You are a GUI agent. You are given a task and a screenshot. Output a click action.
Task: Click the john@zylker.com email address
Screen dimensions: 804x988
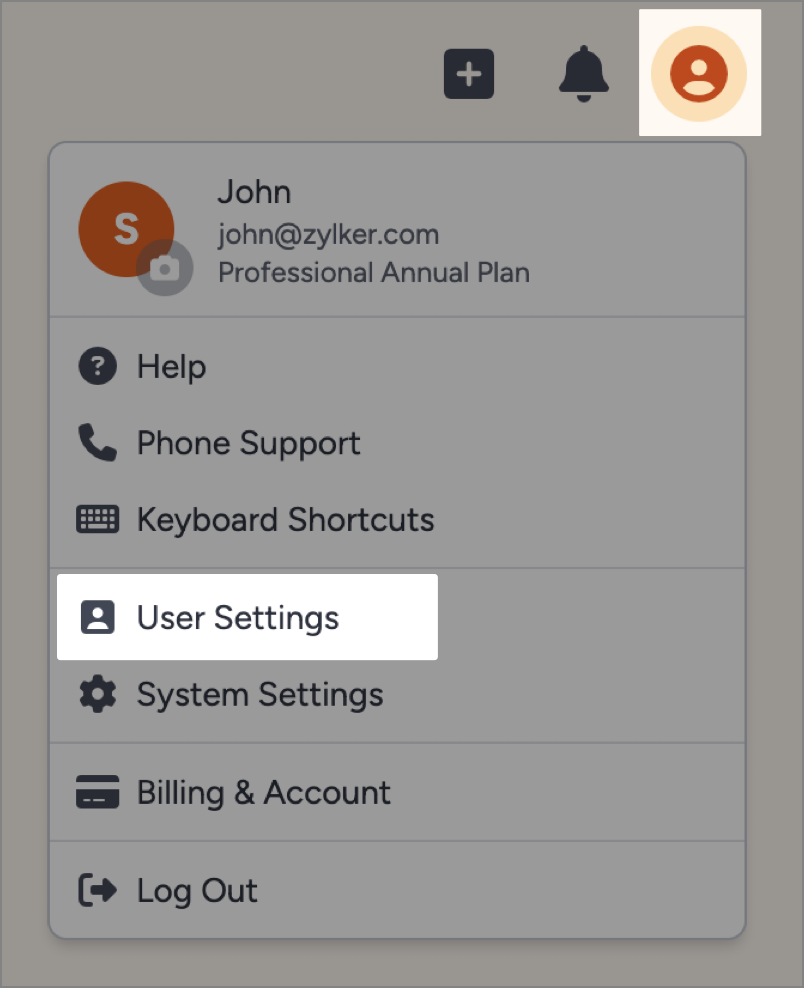point(328,235)
